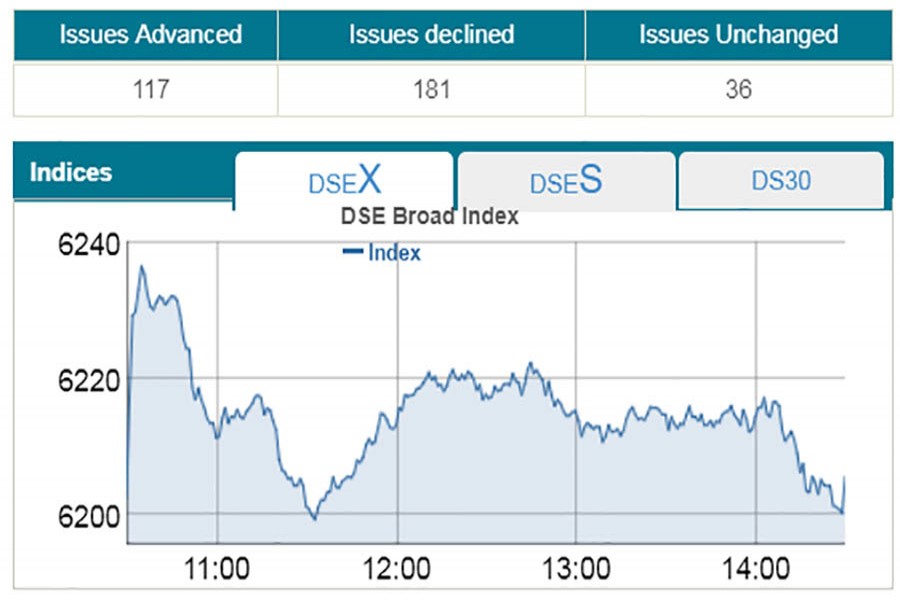
Task: Select the Issues declined column header
Action: tap(431, 34)
